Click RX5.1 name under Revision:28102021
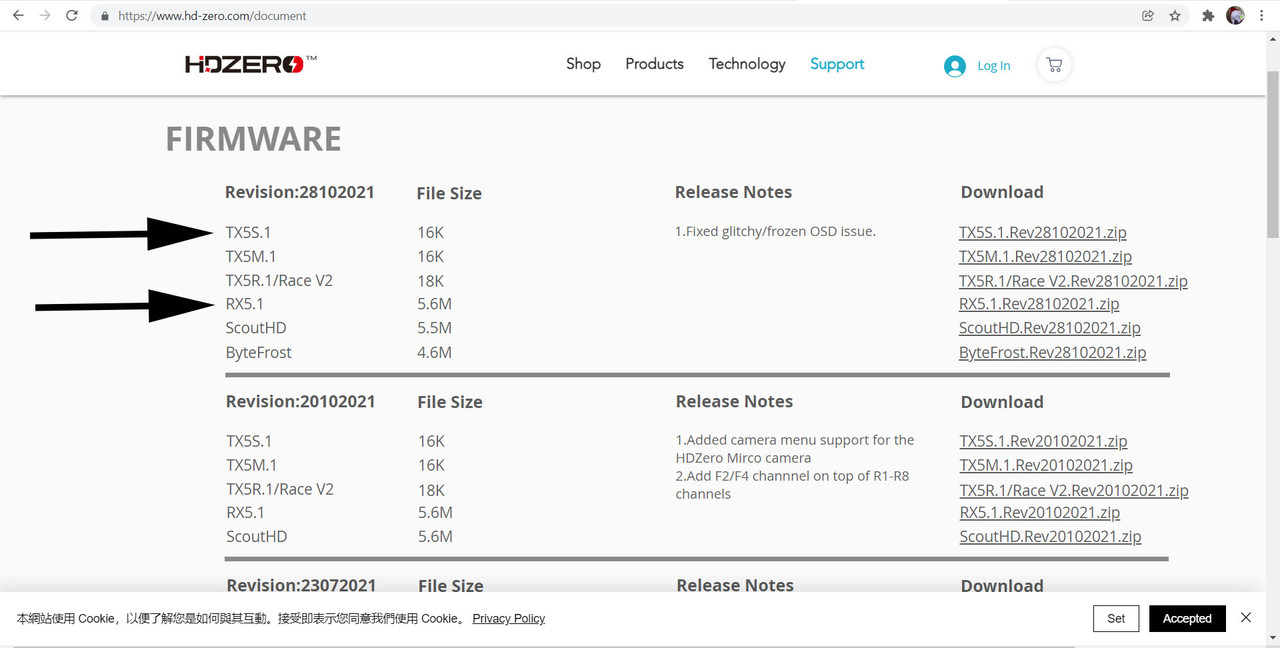Screen dimensions: 1280x648 [245, 304]
